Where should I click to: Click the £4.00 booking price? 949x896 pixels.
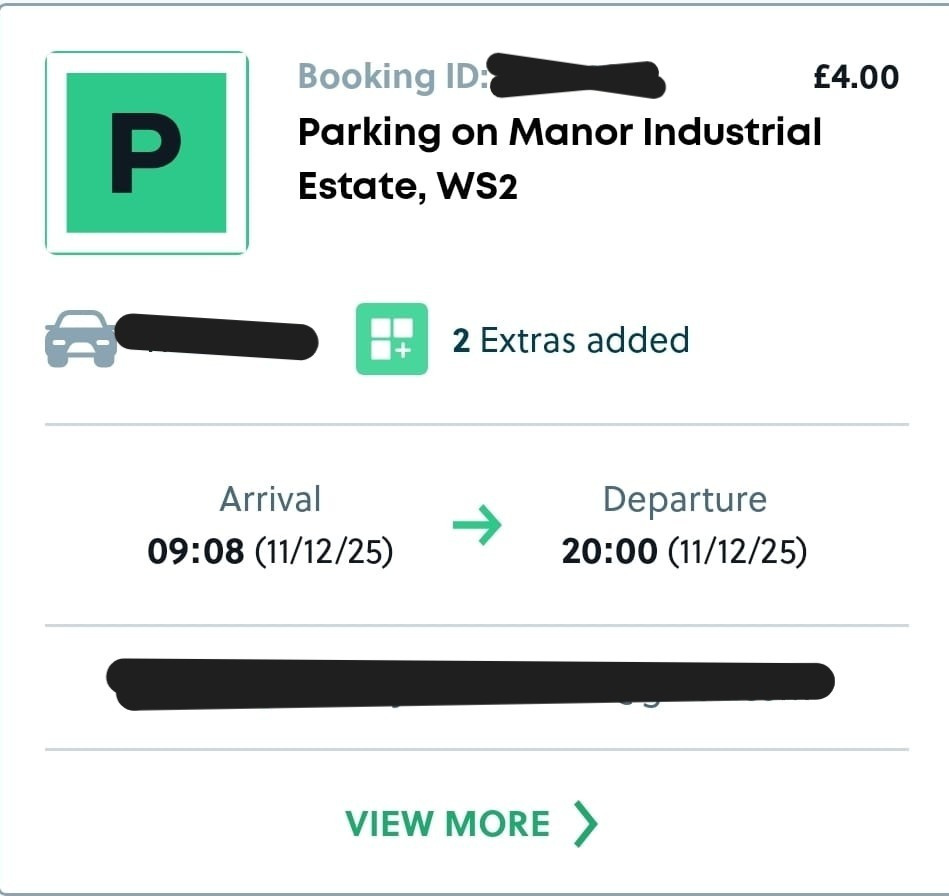855,77
